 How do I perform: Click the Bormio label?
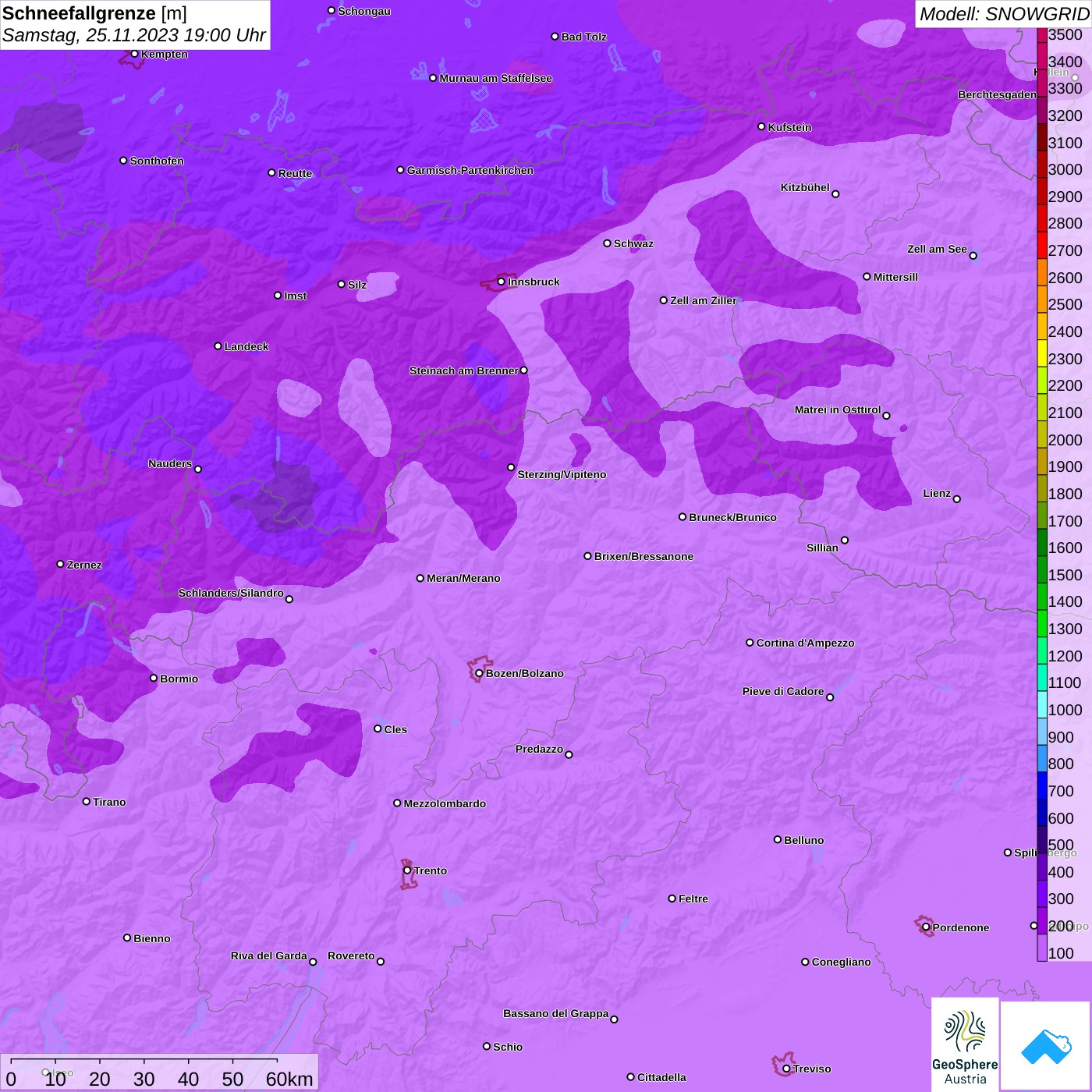[x=179, y=679]
